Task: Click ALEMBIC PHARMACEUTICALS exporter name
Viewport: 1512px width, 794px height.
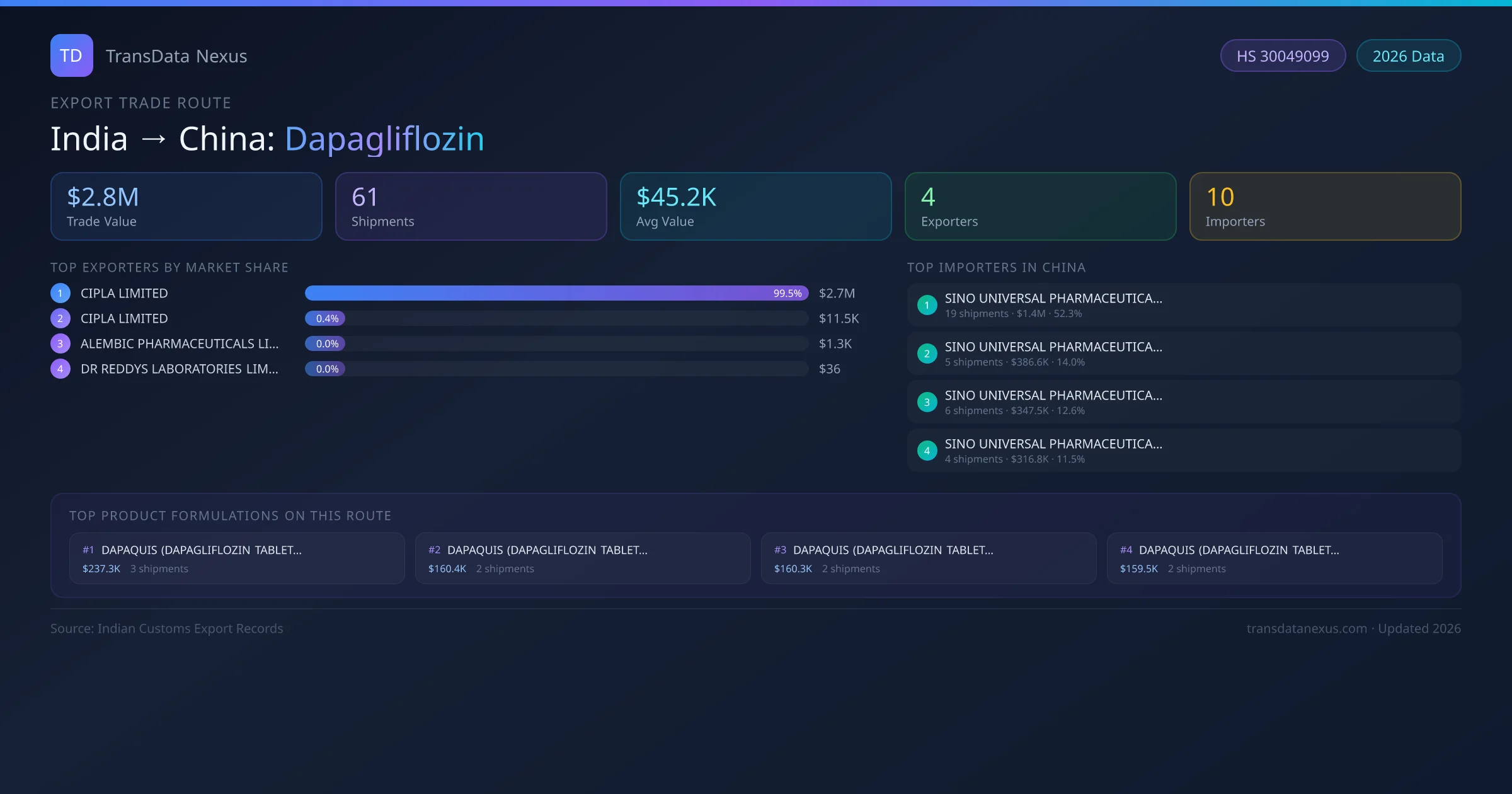Action: click(180, 343)
